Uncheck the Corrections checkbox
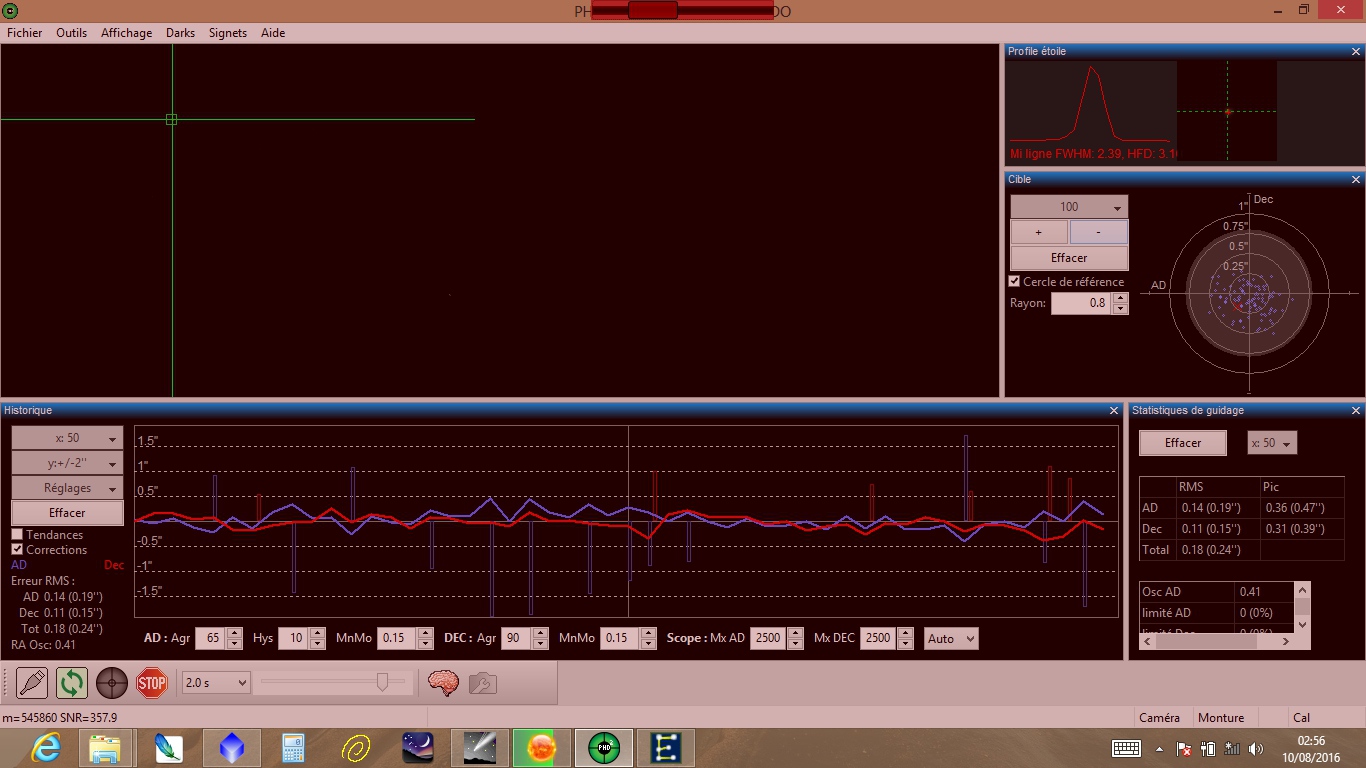 17,550
